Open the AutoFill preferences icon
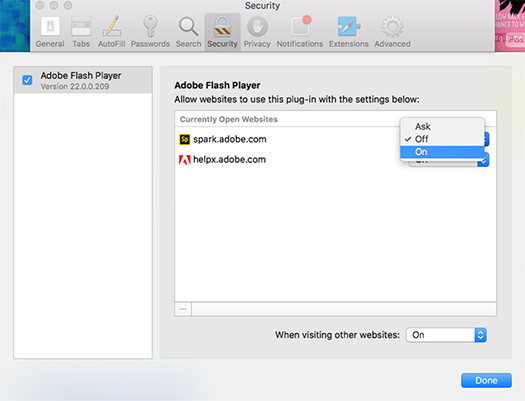 pos(111,32)
